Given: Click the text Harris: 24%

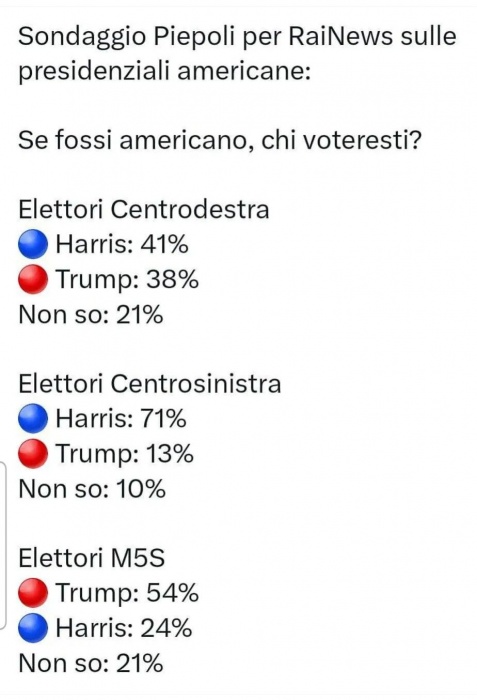Looking at the screenshot, I should point(124,628).
